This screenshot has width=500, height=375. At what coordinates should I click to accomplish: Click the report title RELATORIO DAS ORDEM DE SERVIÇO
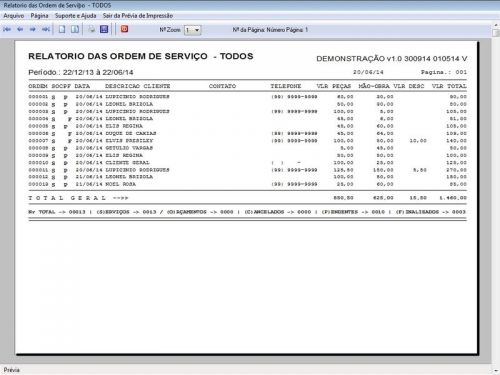point(118,56)
